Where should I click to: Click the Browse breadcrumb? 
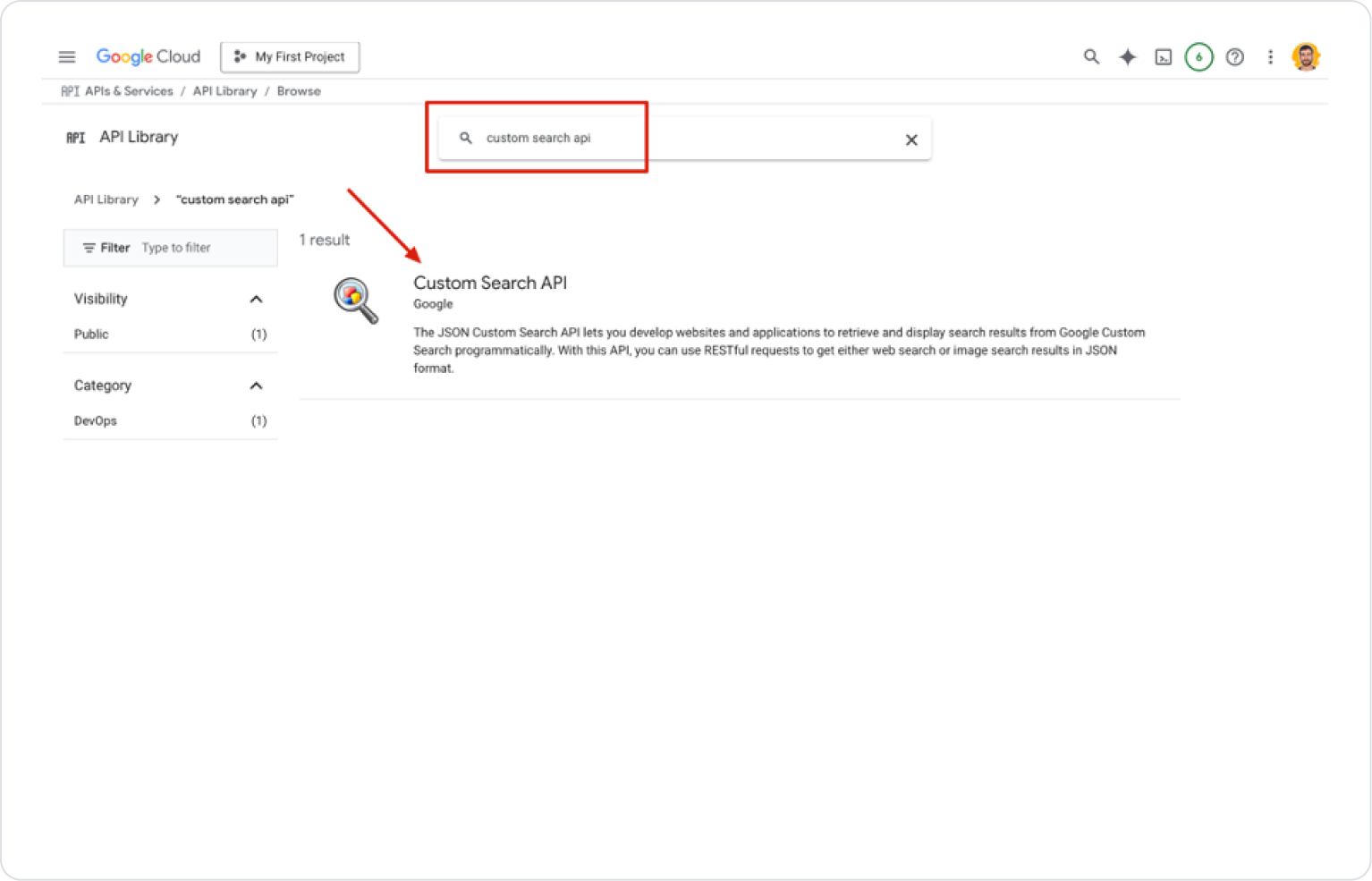click(299, 91)
